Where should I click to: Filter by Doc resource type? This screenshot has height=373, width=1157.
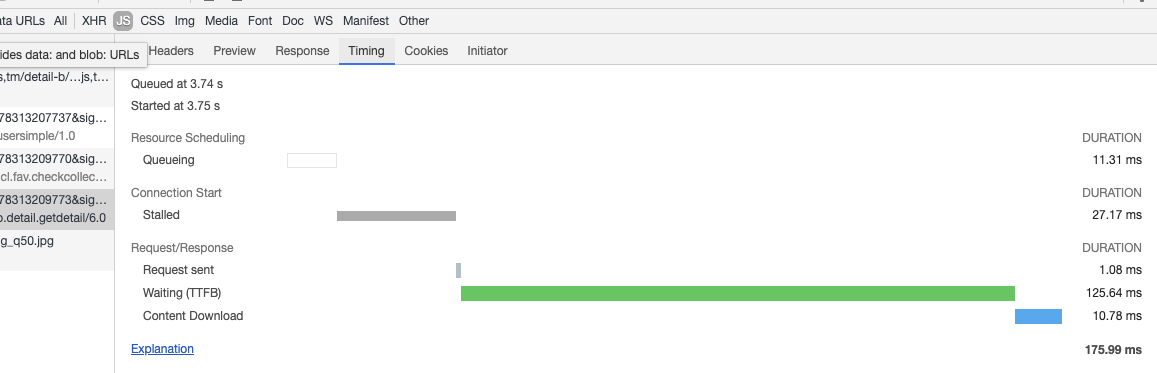pos(293,21)
